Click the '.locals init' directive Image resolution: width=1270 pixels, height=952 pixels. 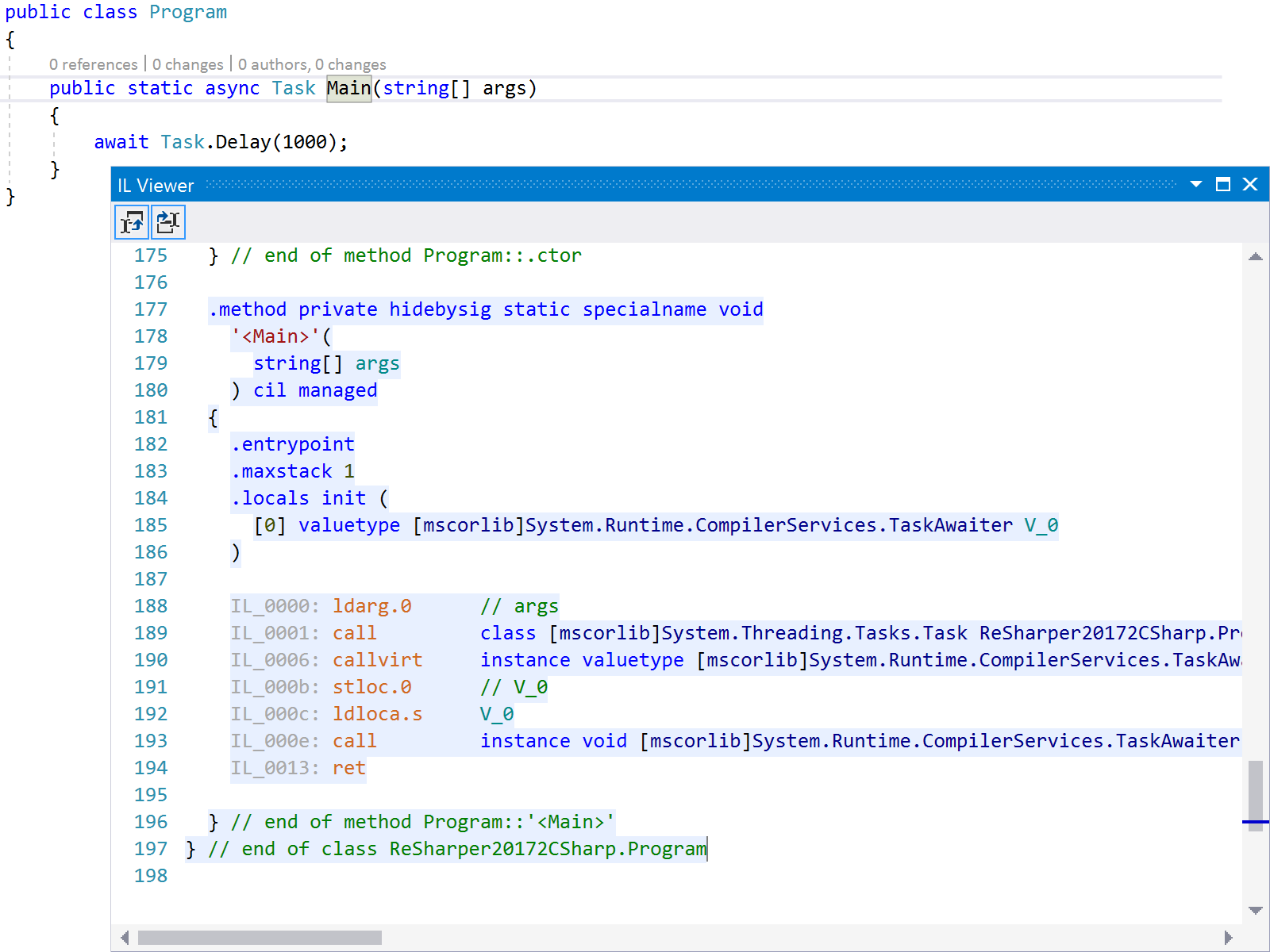[298, 498]
